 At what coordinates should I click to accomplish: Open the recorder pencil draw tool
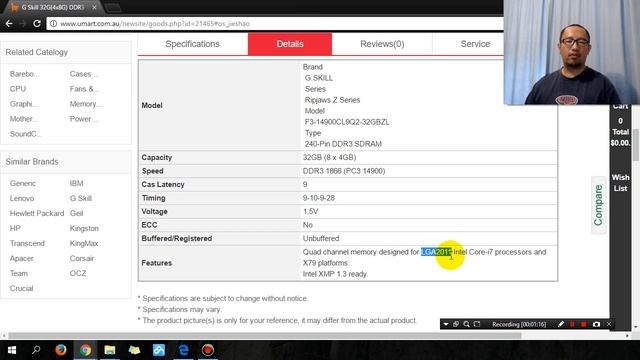[561, 324]
